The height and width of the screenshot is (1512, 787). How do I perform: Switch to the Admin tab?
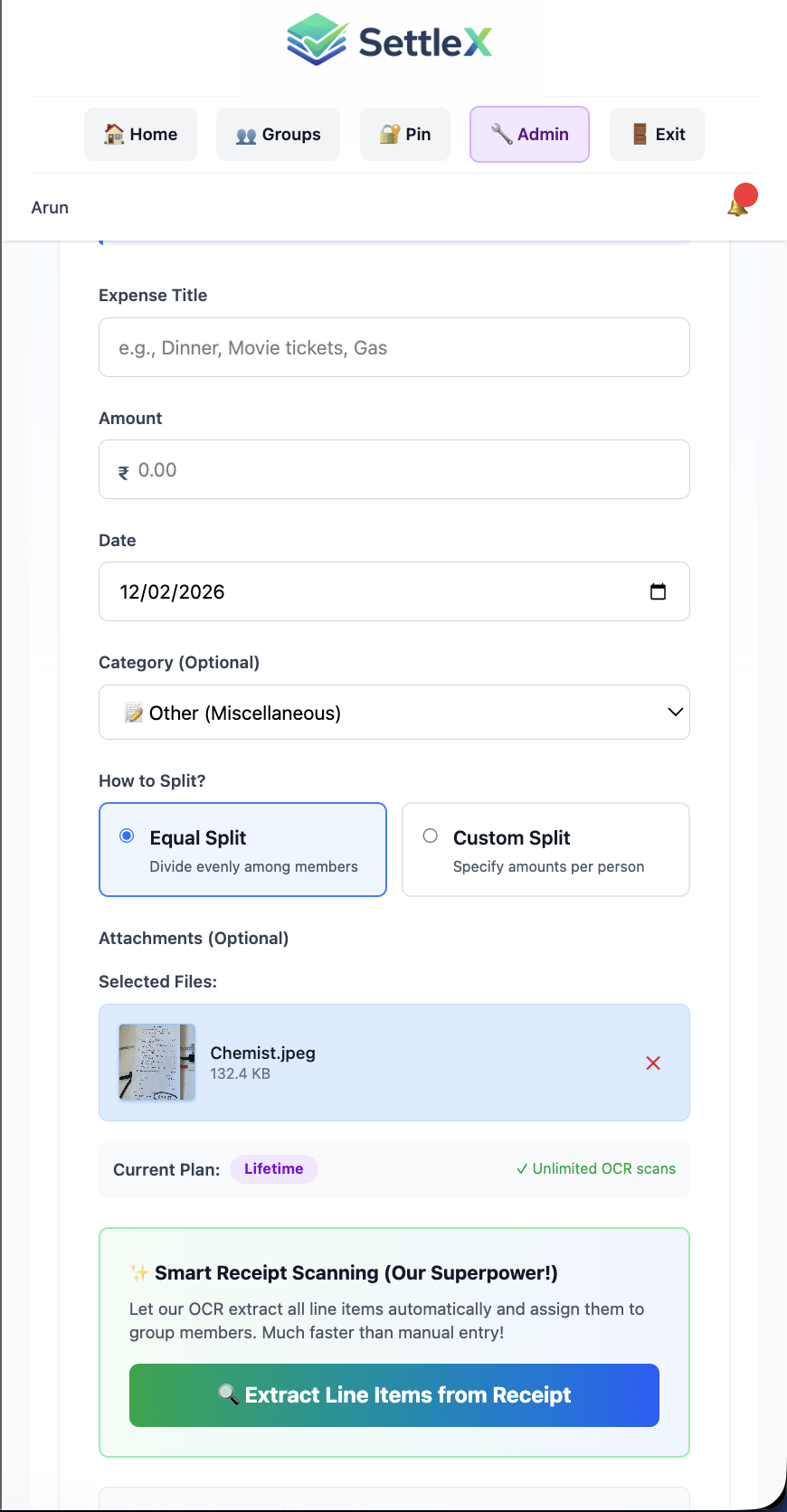[x=529, y=135]
